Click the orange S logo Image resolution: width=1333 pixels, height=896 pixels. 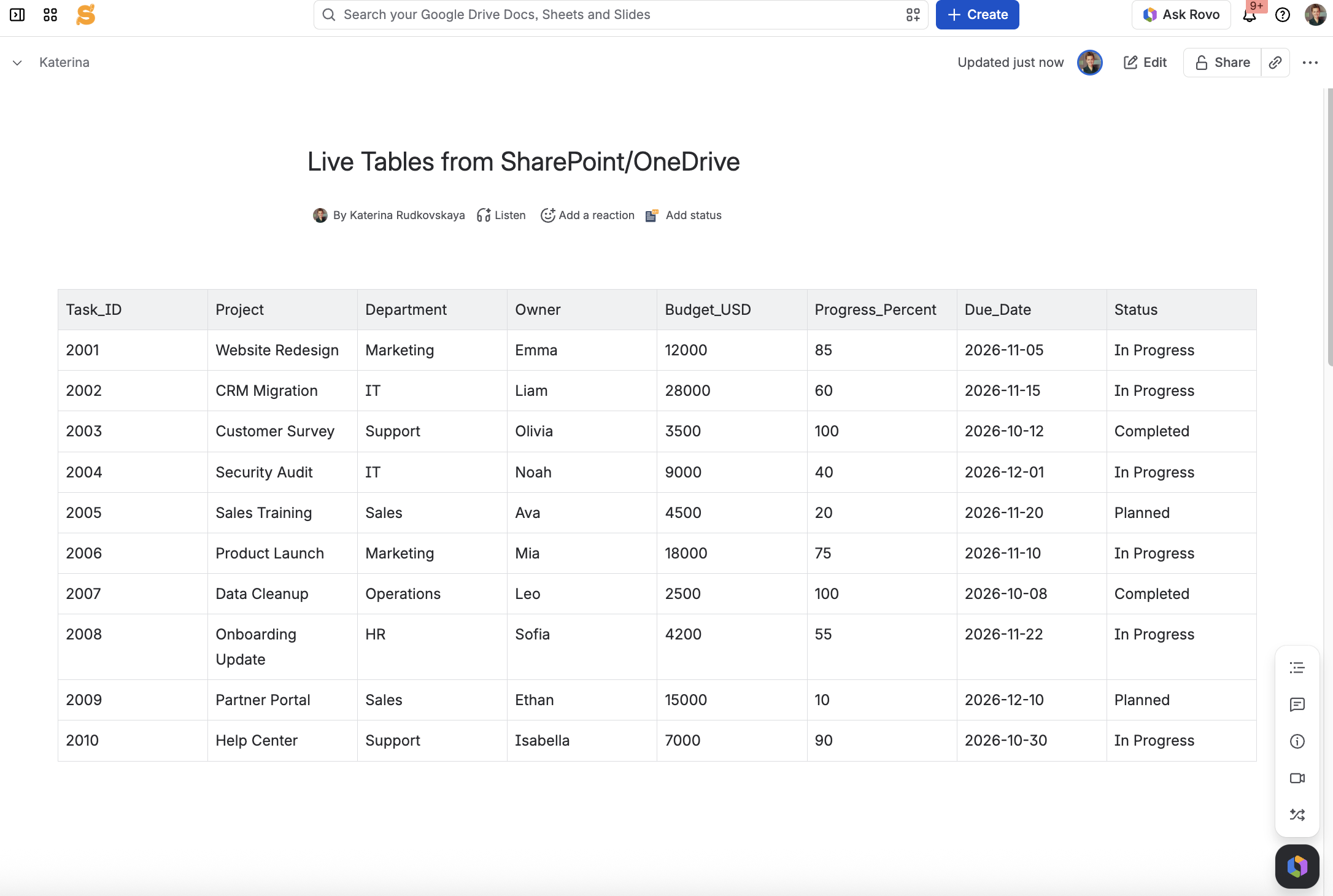click(86, 15)
